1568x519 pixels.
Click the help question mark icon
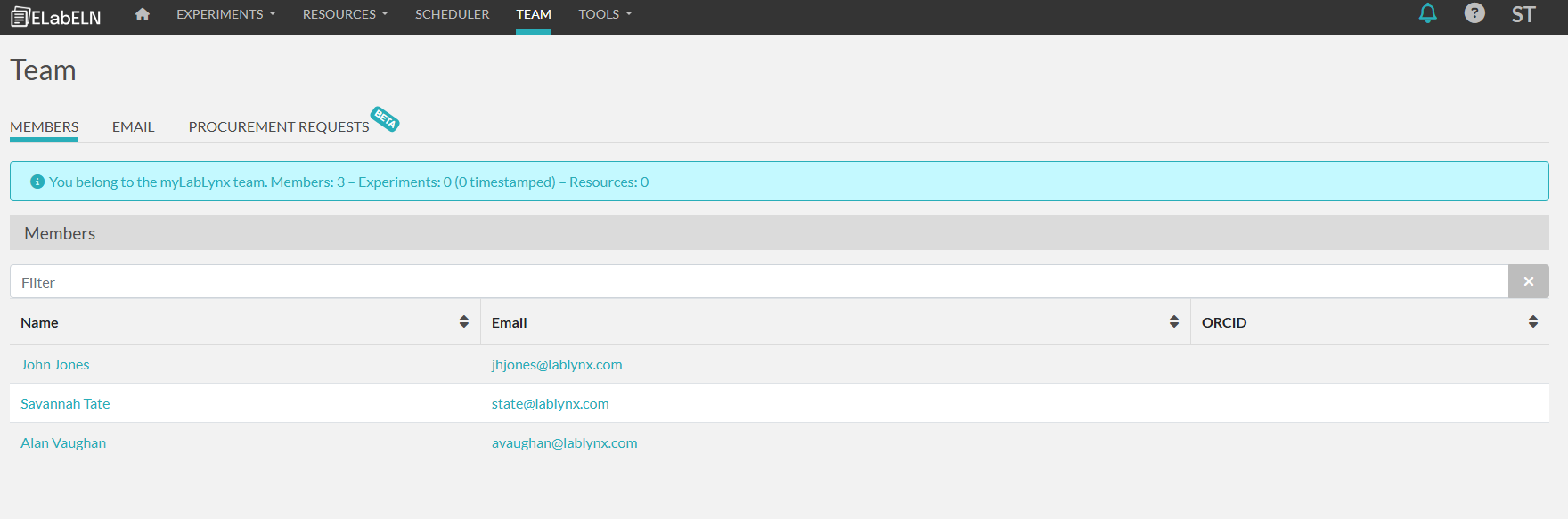pos(1474,13)
